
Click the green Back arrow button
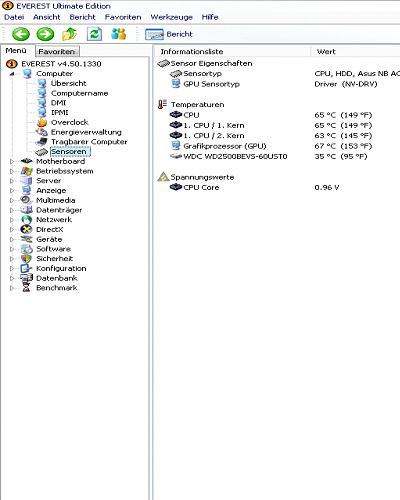(x=21, y=34)
